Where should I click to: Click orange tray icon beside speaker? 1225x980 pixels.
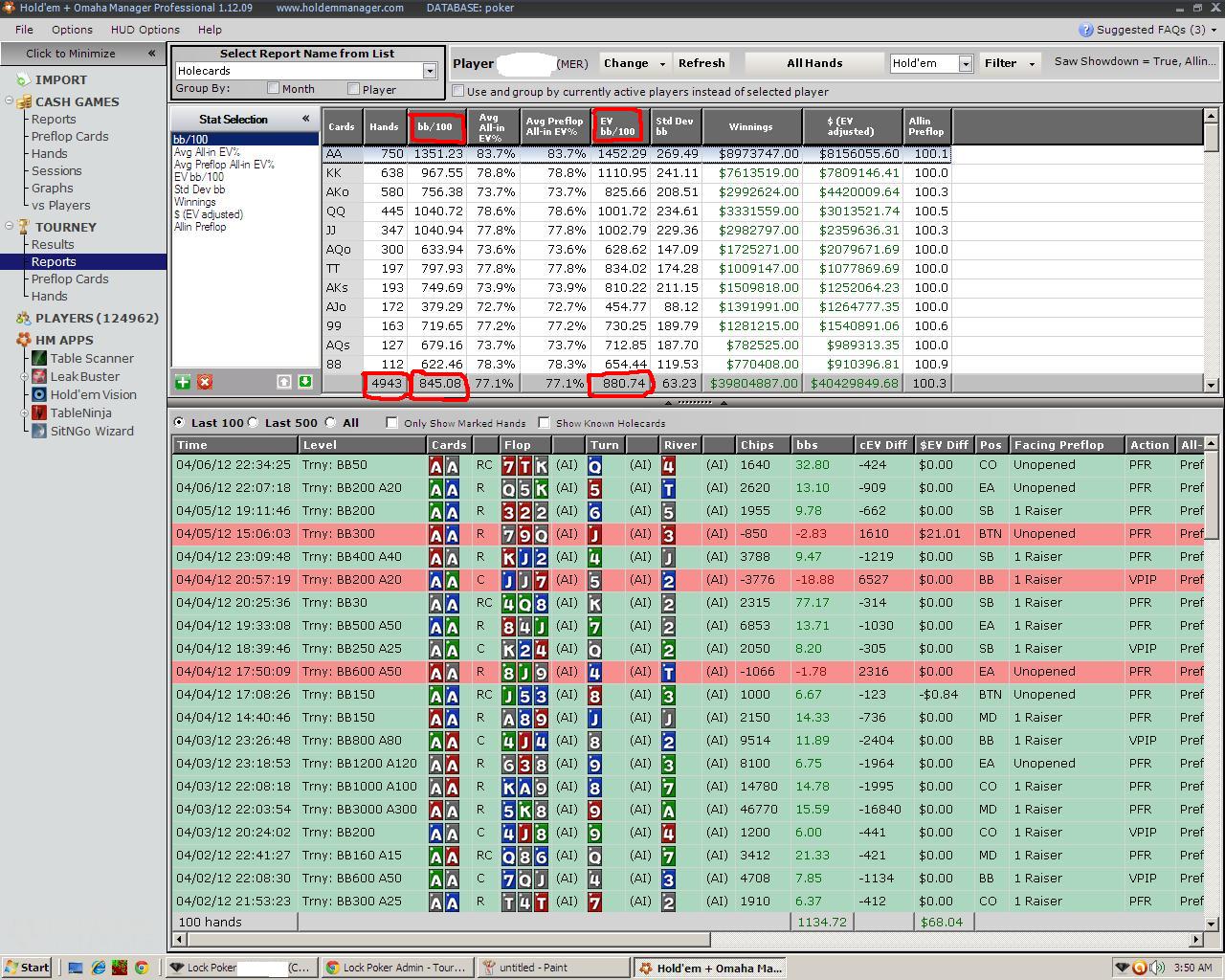[x=1140, y=968]
